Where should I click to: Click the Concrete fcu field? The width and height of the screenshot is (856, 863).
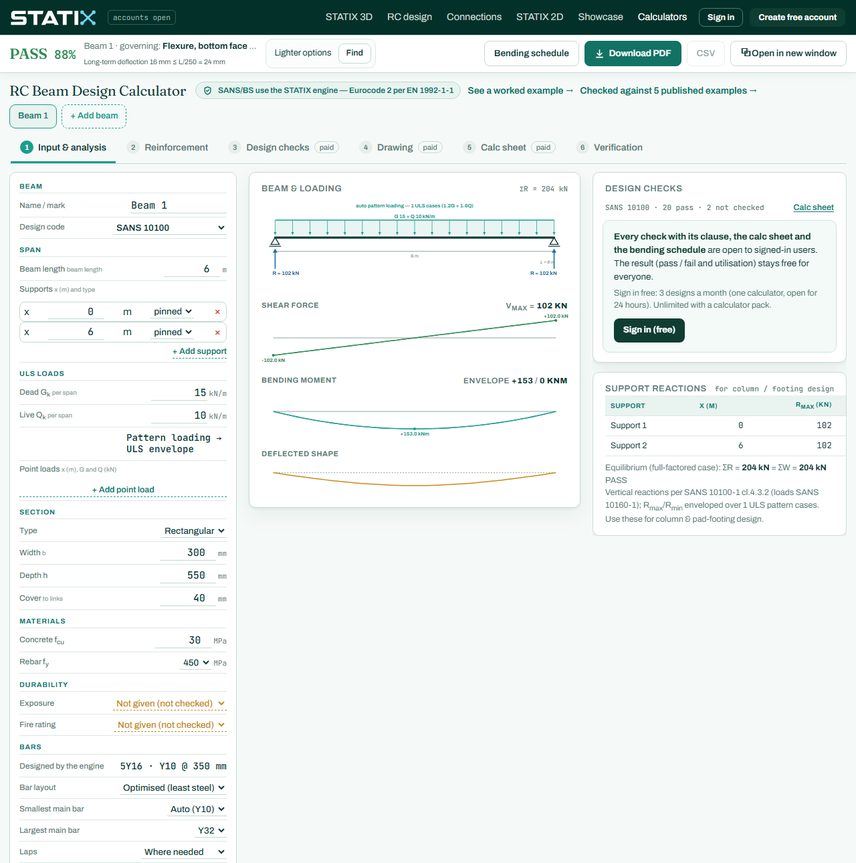coord(182,640)
